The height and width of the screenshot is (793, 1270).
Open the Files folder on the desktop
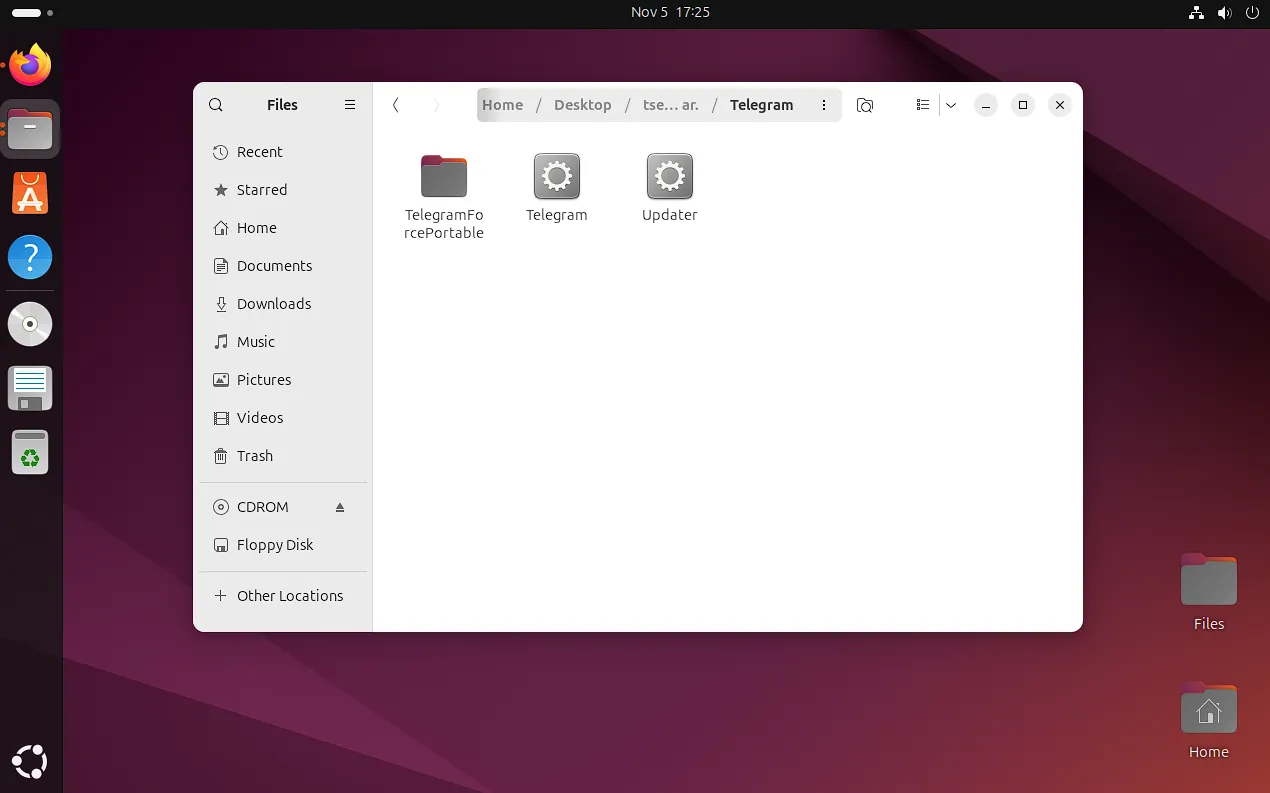tap(1209, 591)
